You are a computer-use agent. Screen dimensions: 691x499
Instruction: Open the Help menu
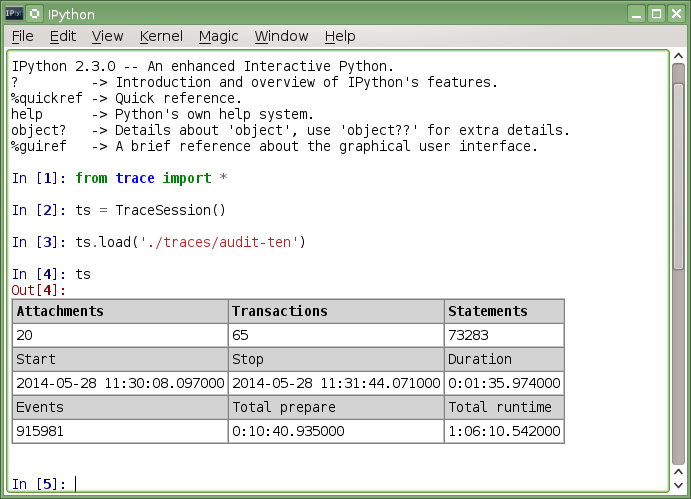339,36
